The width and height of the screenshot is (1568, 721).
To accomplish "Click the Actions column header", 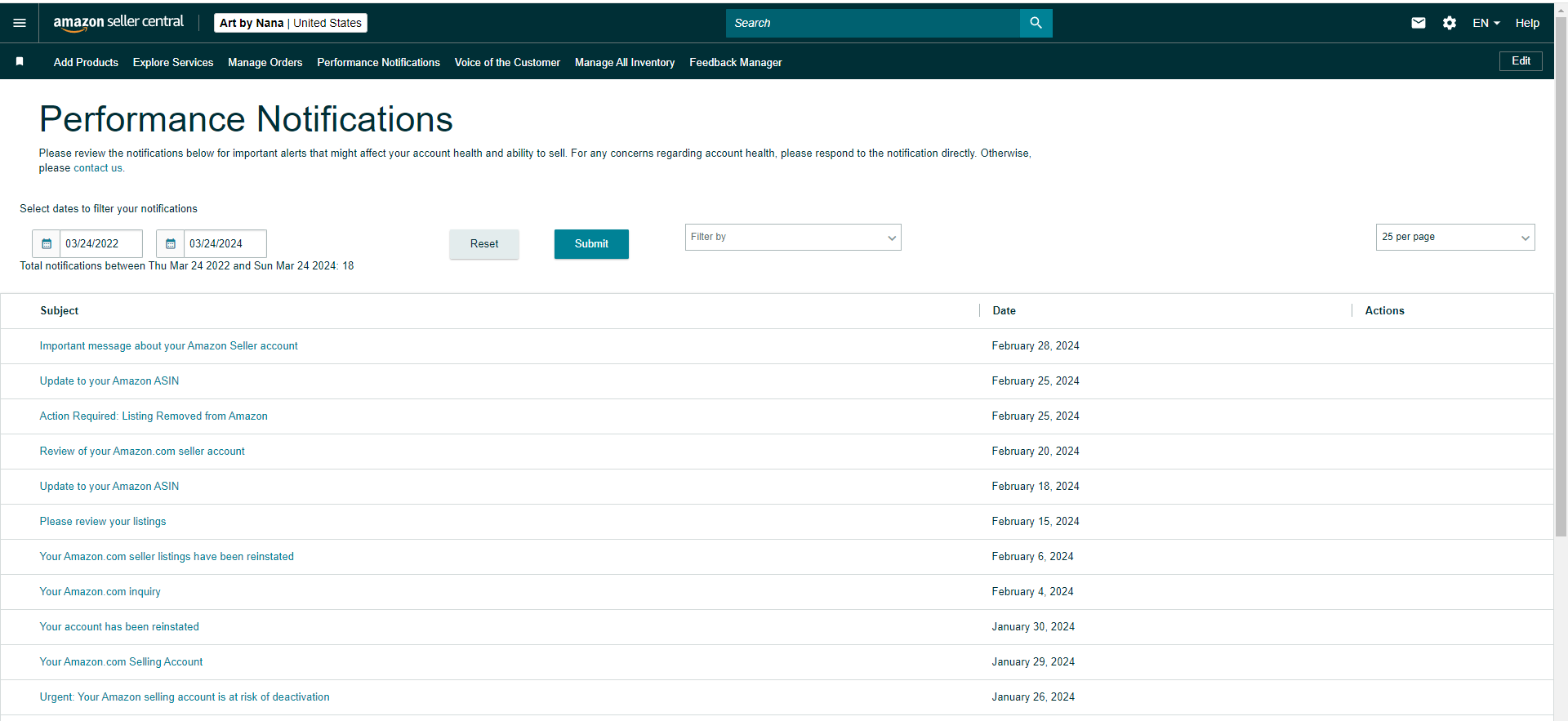I will pos(1385,311).
